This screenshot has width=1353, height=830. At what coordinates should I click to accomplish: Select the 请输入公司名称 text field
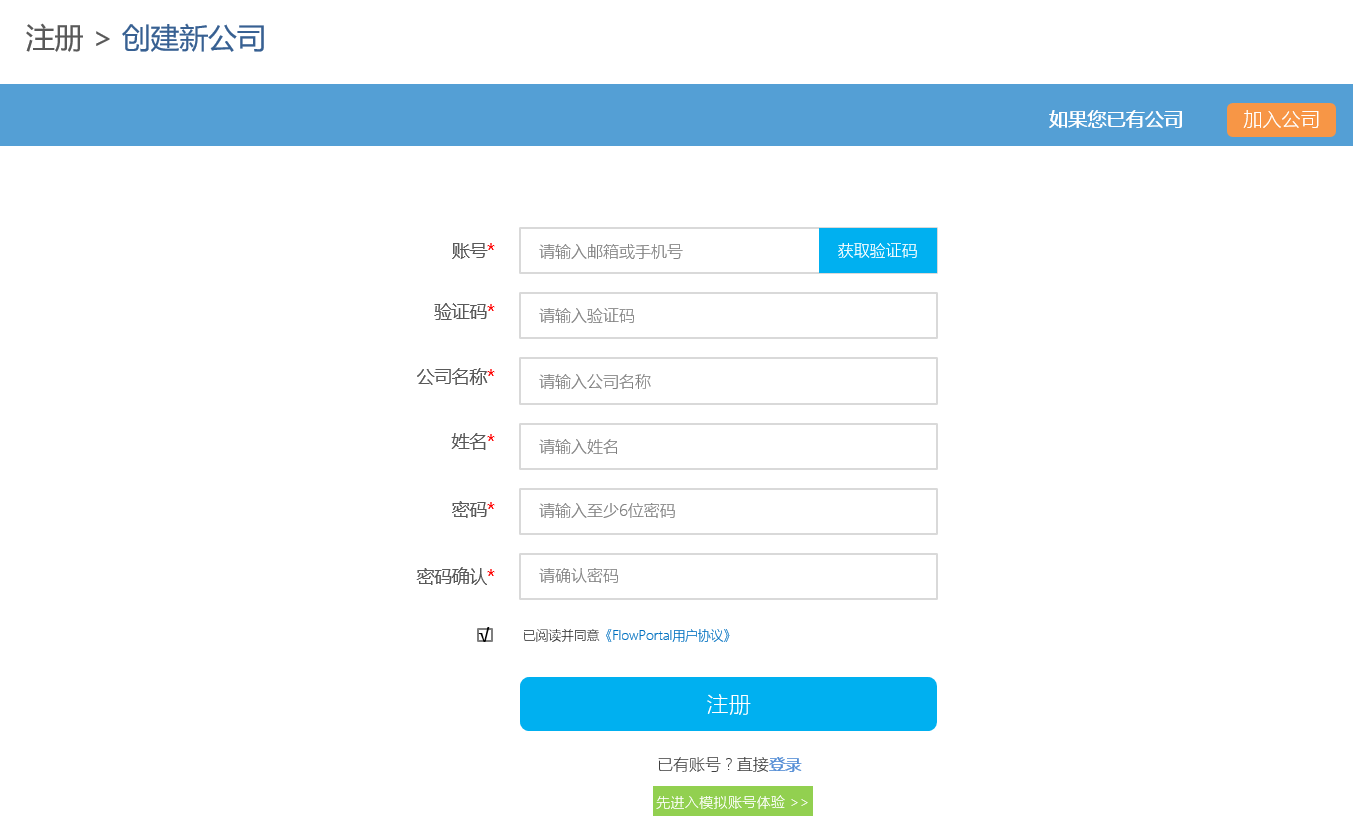click(x=728, y=381)
